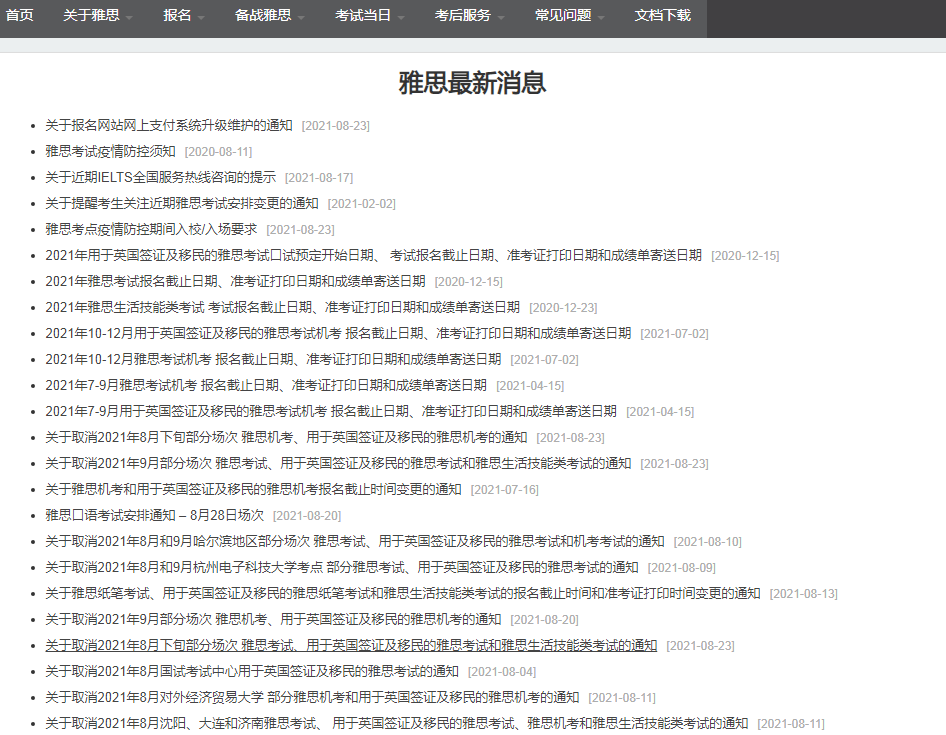Screen dimensions: 946x735
Task: Open the 常见问题 menu
Action: [x=563, y=15]
